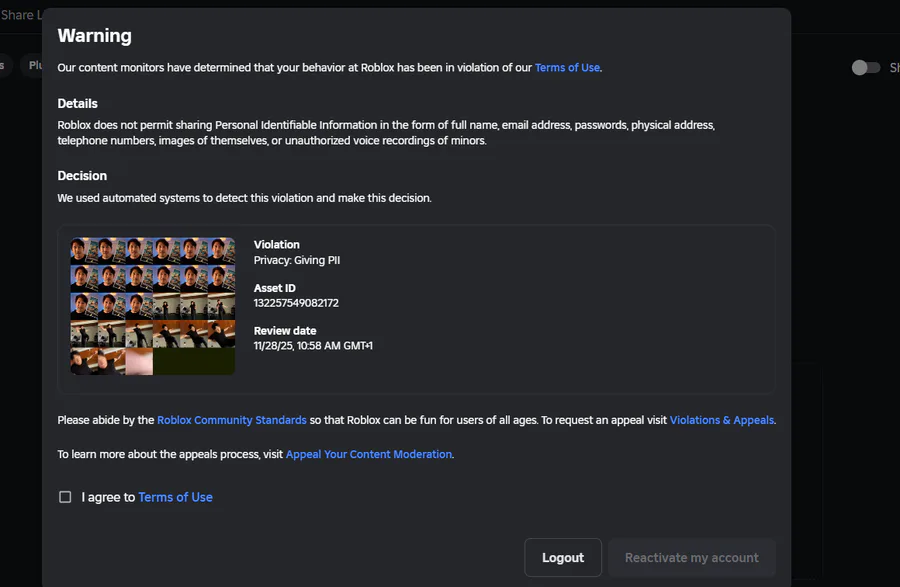Click the Logout button
This screenshot has height=587, width=900.
(562, 558)
